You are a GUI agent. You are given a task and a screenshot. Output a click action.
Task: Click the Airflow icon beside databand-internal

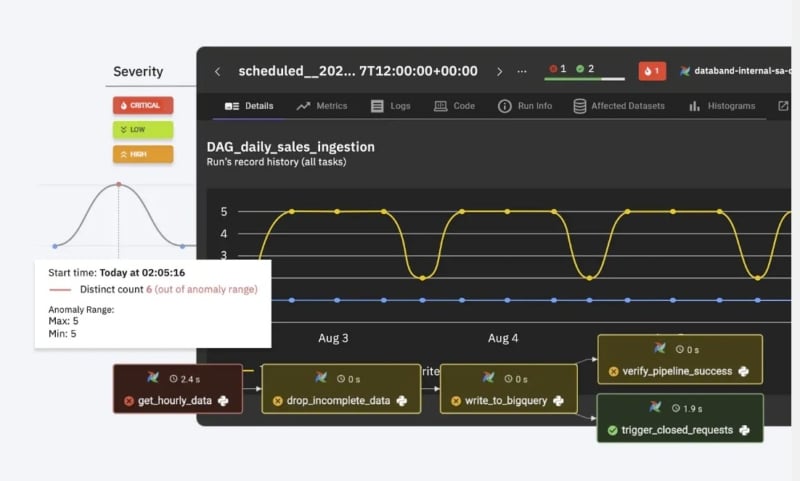coord(685,71)
